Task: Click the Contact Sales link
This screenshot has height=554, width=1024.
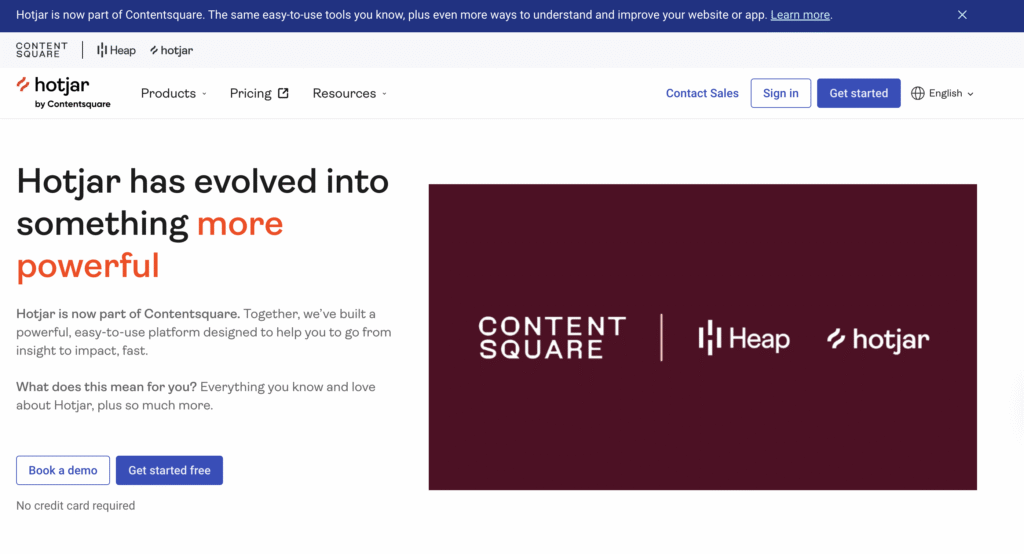Action: tap(702, 93)
